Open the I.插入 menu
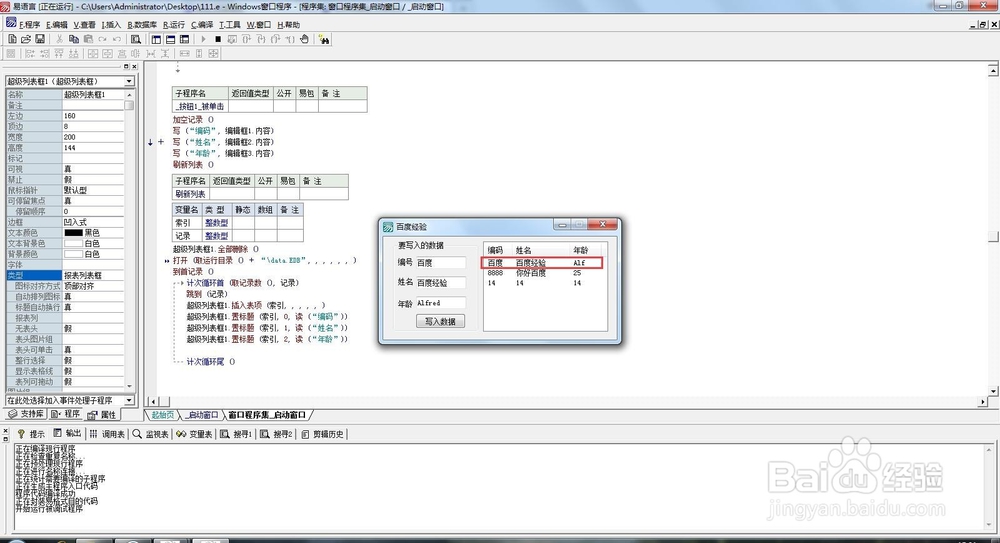This screenshot has width=1000, height=543. tap(111, 25)
